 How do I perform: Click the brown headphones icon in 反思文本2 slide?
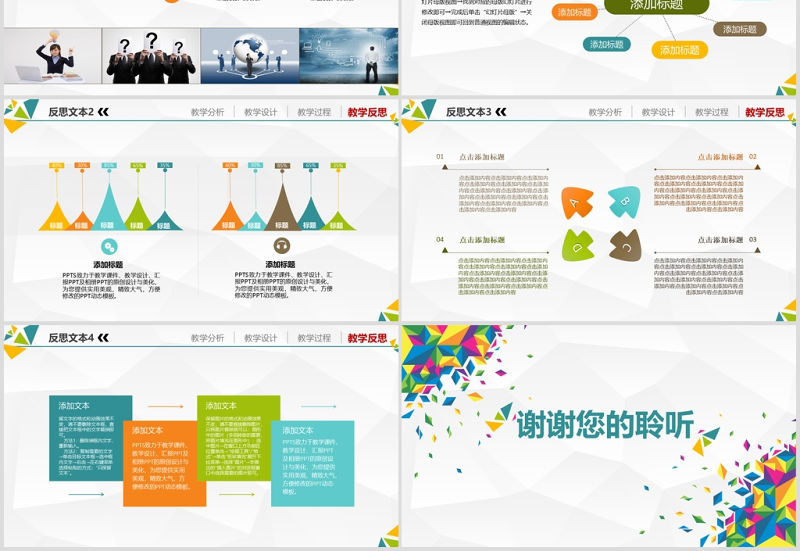(x=282, y=246)
